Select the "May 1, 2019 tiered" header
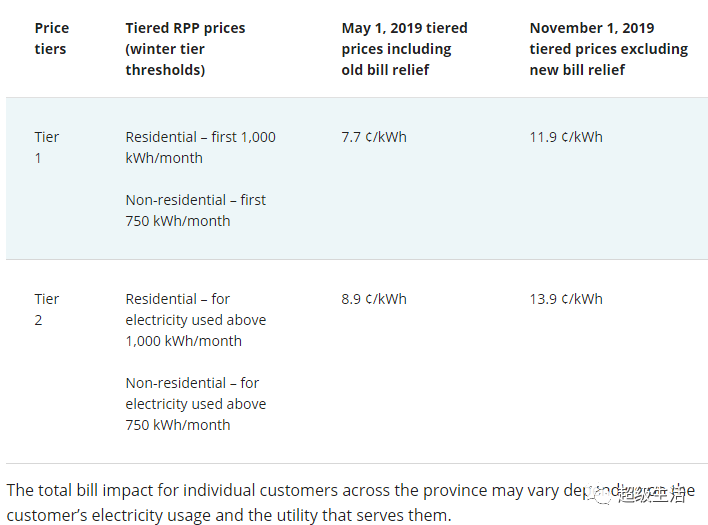This screenshot has width=708, height=525. [x=404, y=28]
